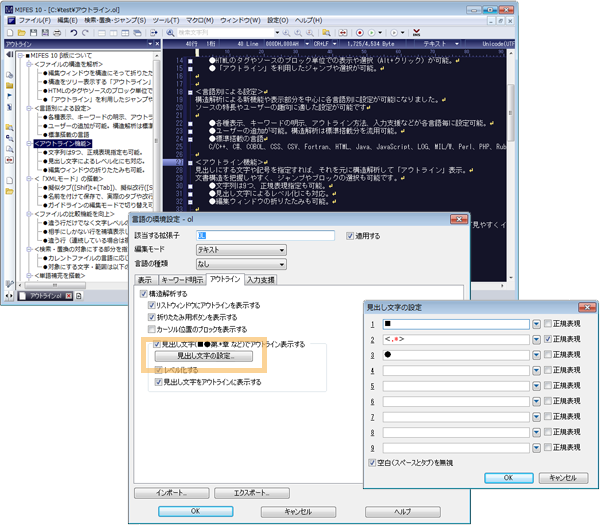Click the エクスポート... button
Viewport: 600px width, 525px height.
coord(244,493)
